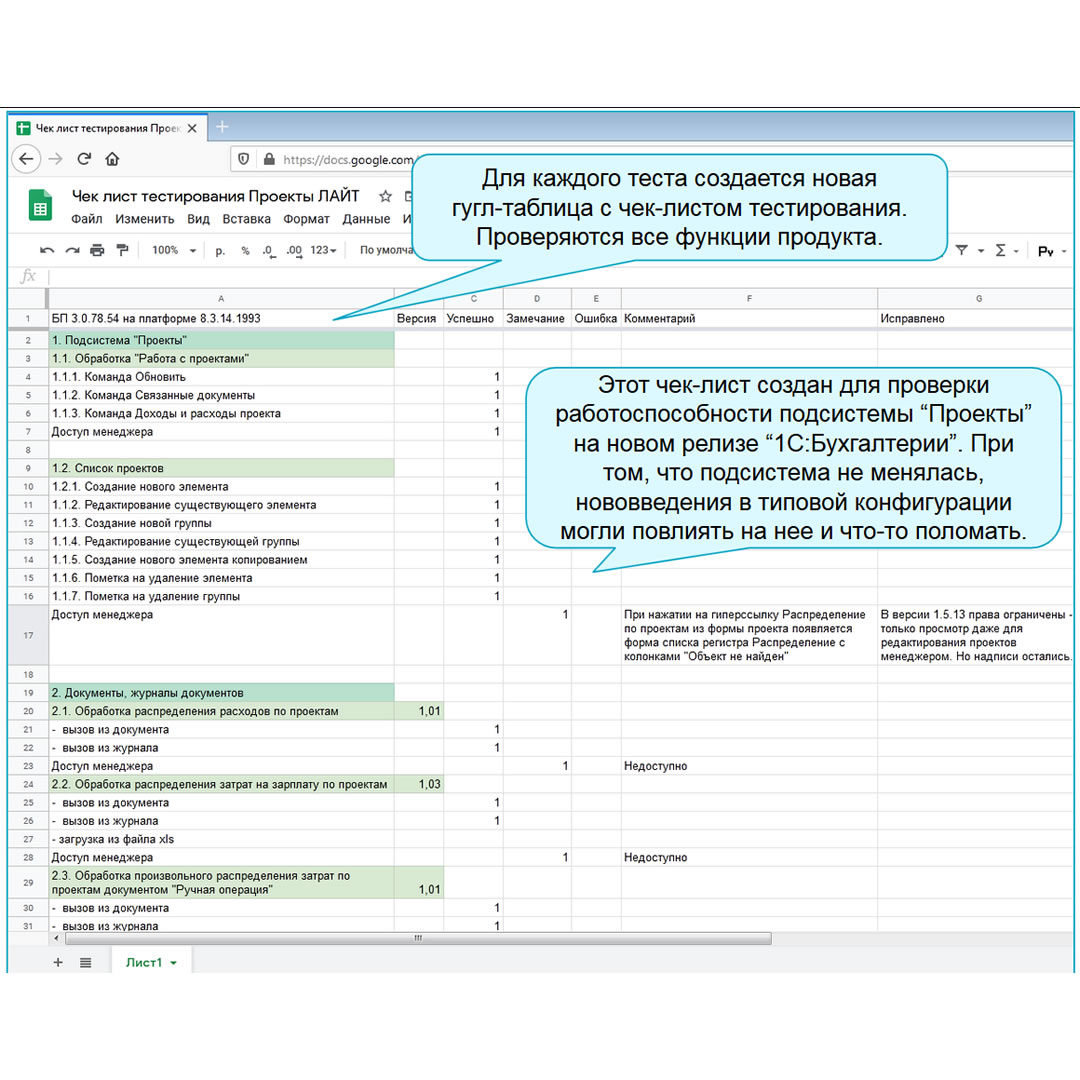Screen dimensions: 1080x1080
Task: Apply percent format with the % button
Action: [x=245, y=251]
